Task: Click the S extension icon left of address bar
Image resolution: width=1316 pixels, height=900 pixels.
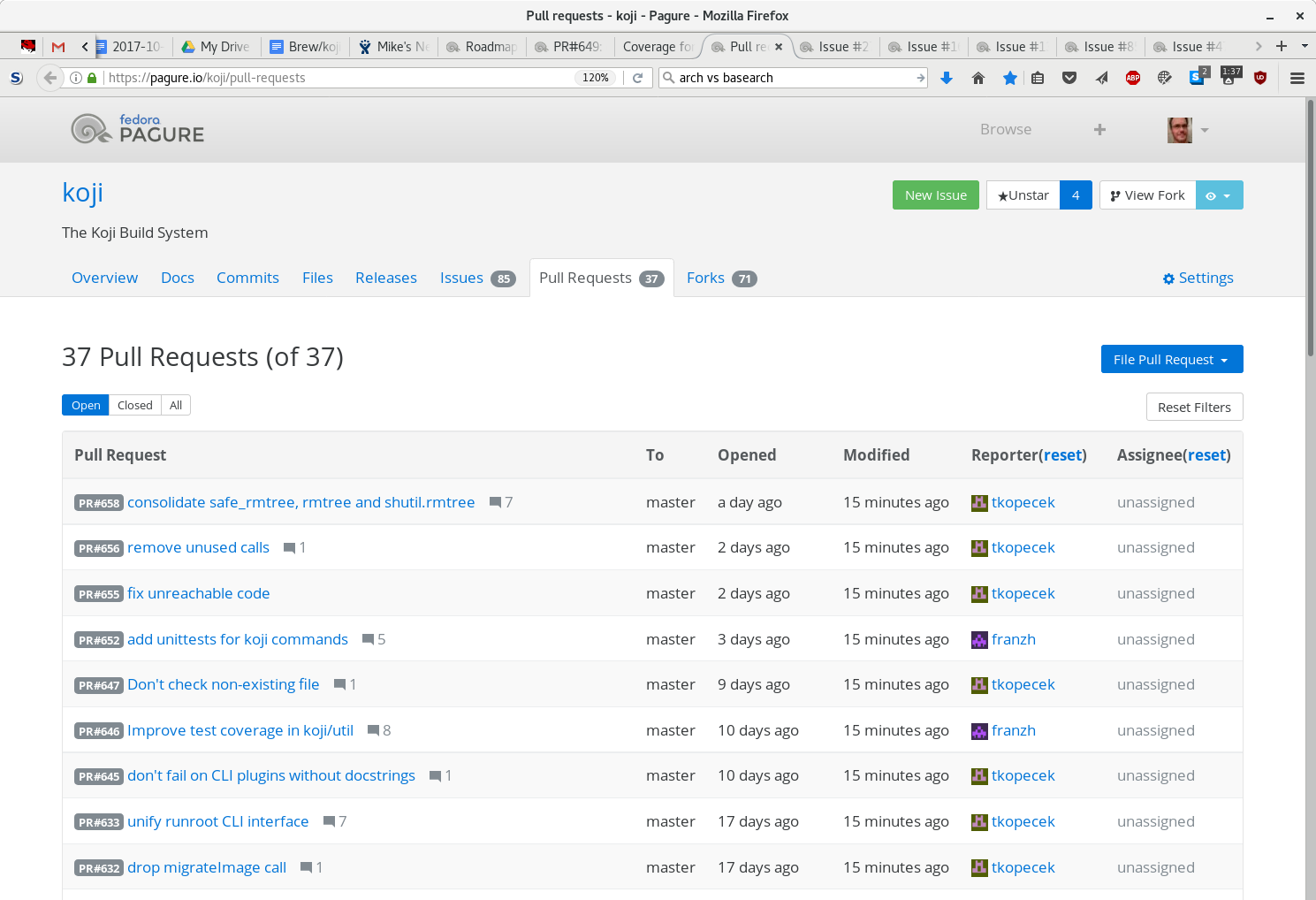Action: [x=16, y=78]
